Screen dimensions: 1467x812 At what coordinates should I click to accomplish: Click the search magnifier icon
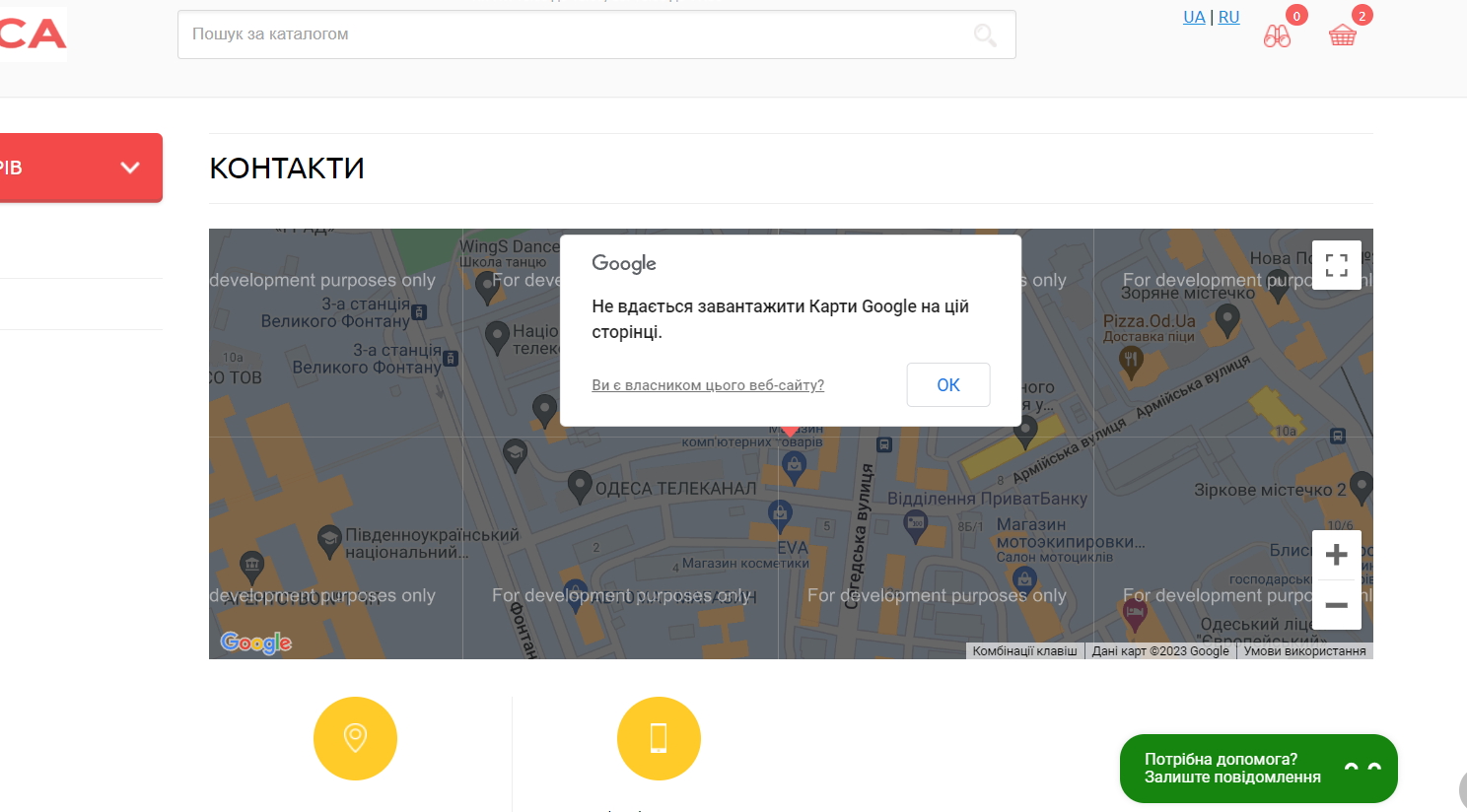click(x=985, y=35)
